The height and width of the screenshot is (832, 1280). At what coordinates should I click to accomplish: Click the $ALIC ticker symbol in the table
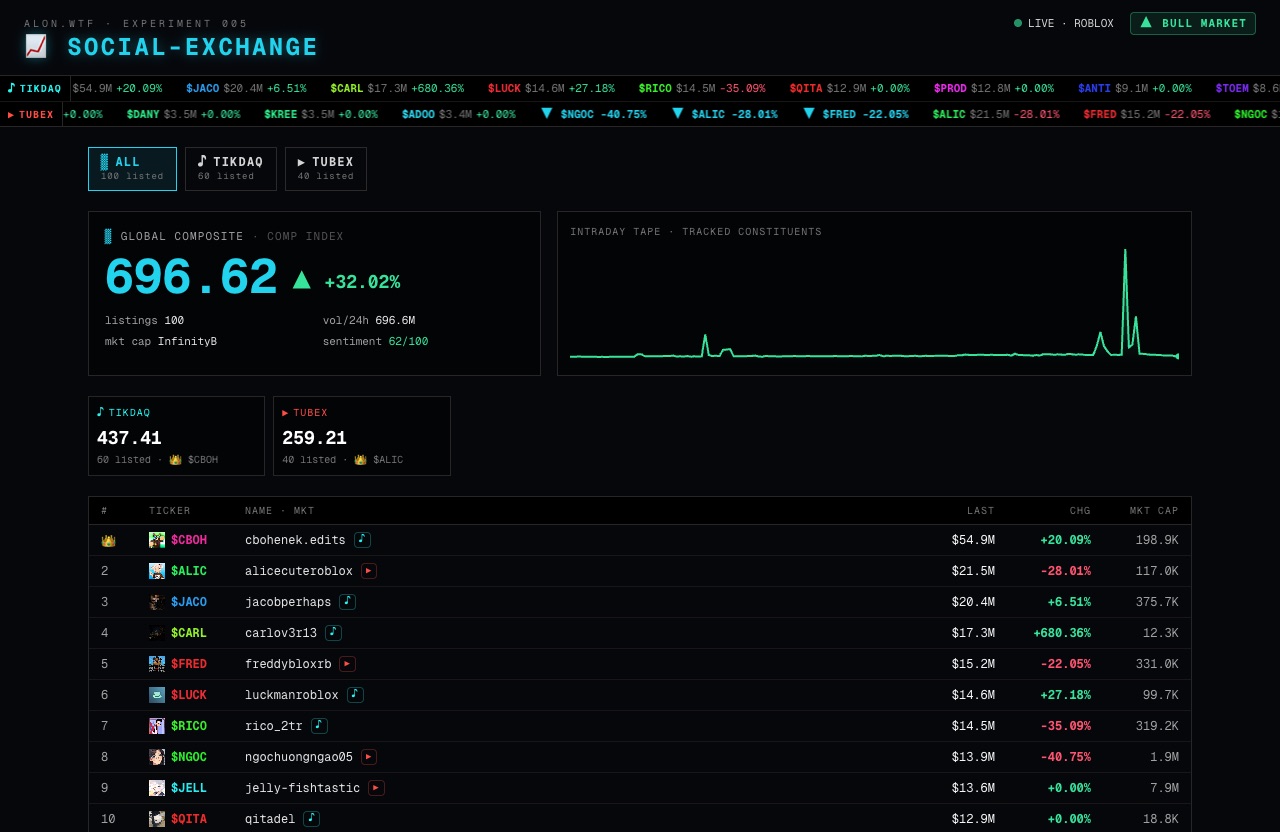click(x=189, y=571)
